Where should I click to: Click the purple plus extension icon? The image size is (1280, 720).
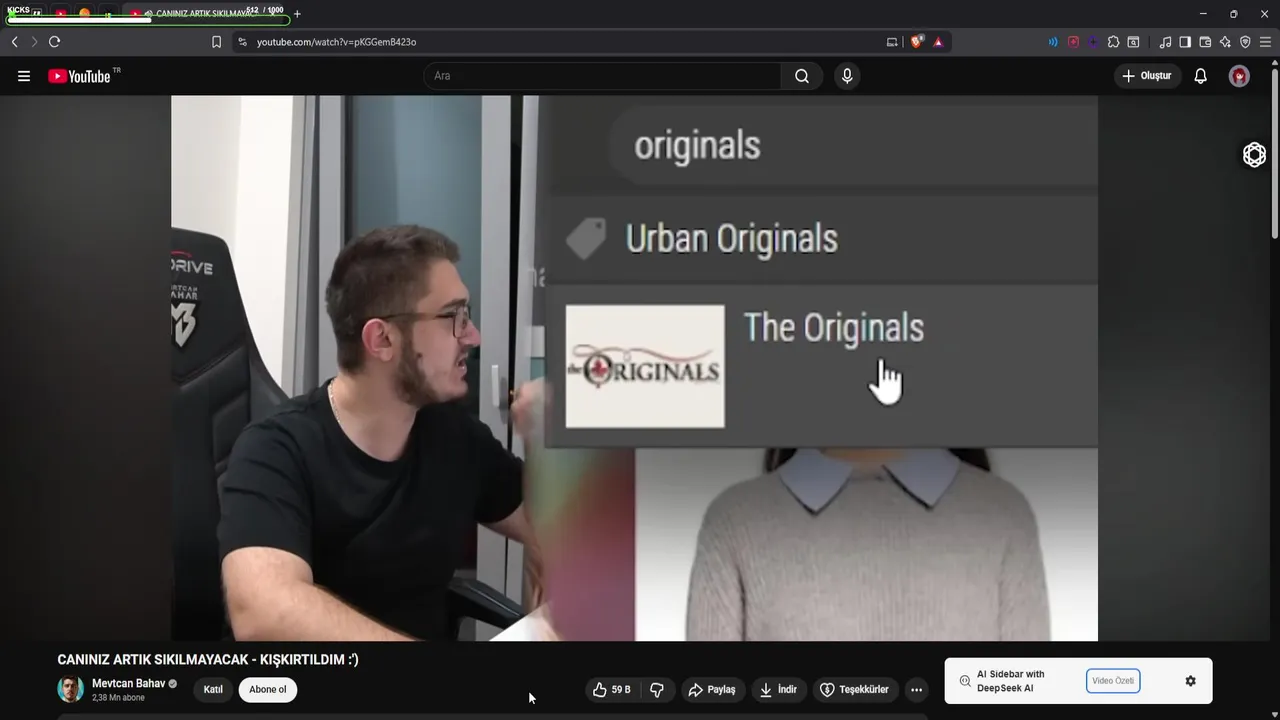[x=1093, y=42]
